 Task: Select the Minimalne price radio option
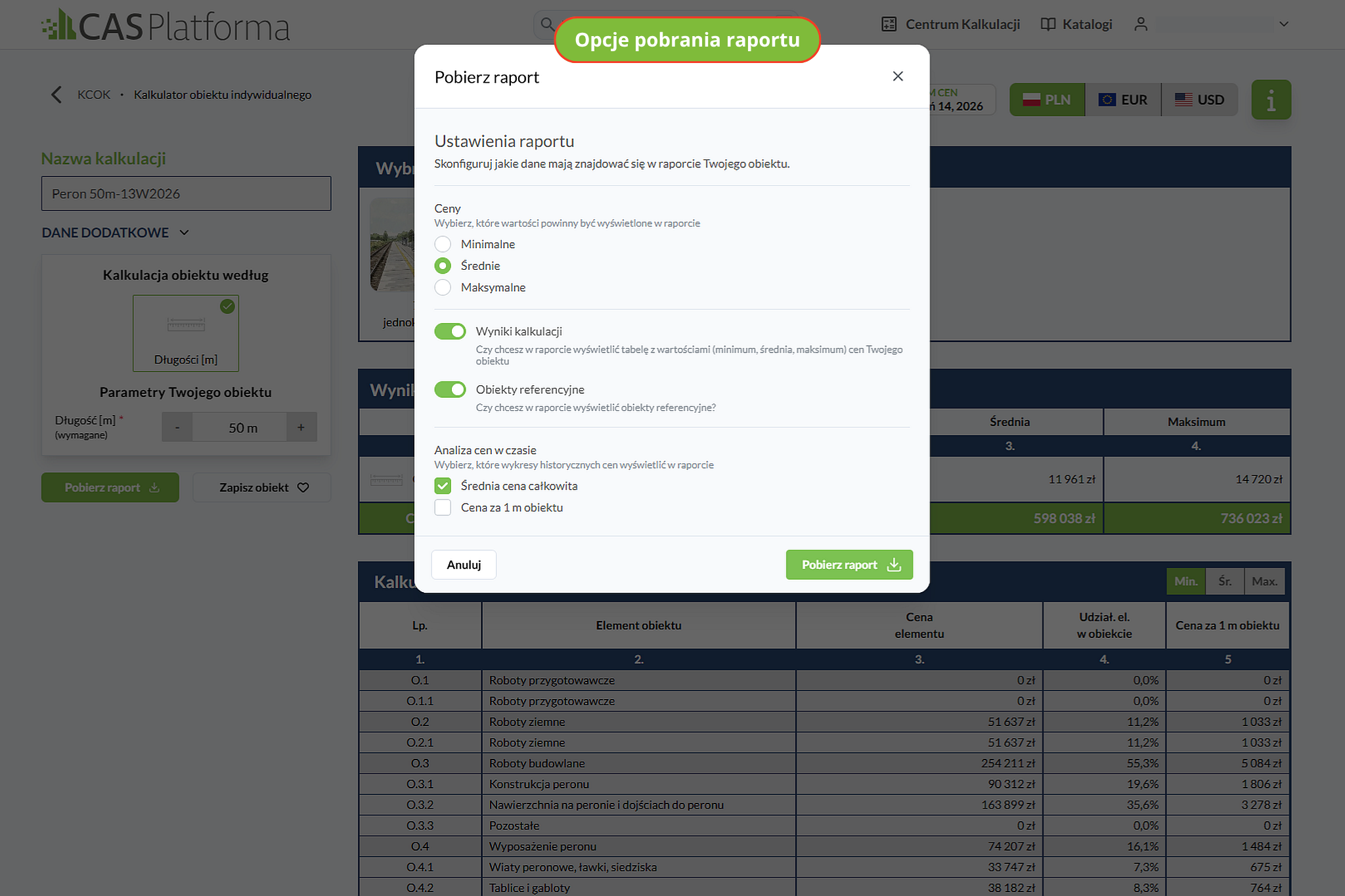(x=443, y=244)
